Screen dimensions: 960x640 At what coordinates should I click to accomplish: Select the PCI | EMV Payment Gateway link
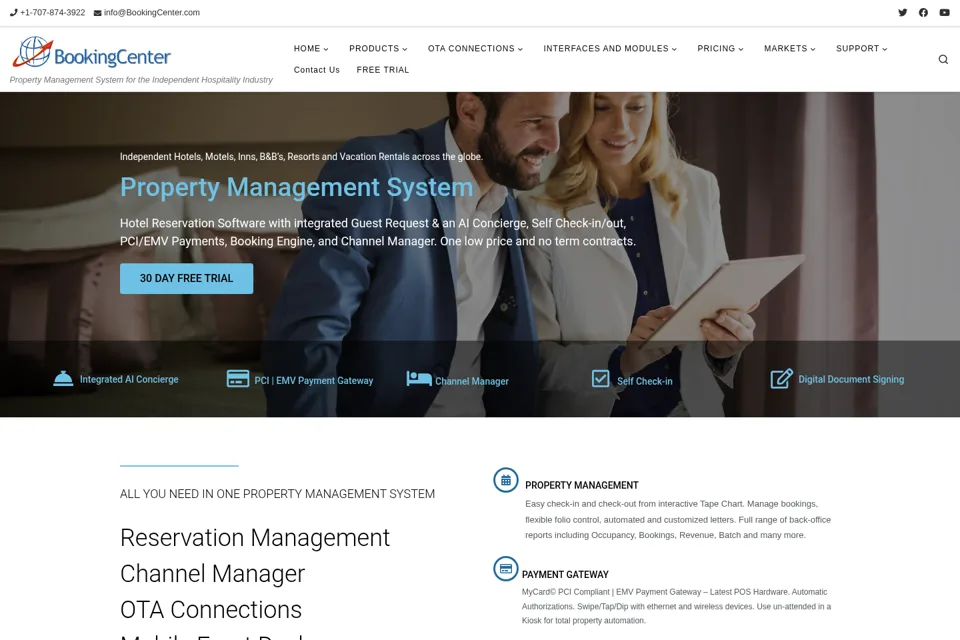tap(313, 381)
